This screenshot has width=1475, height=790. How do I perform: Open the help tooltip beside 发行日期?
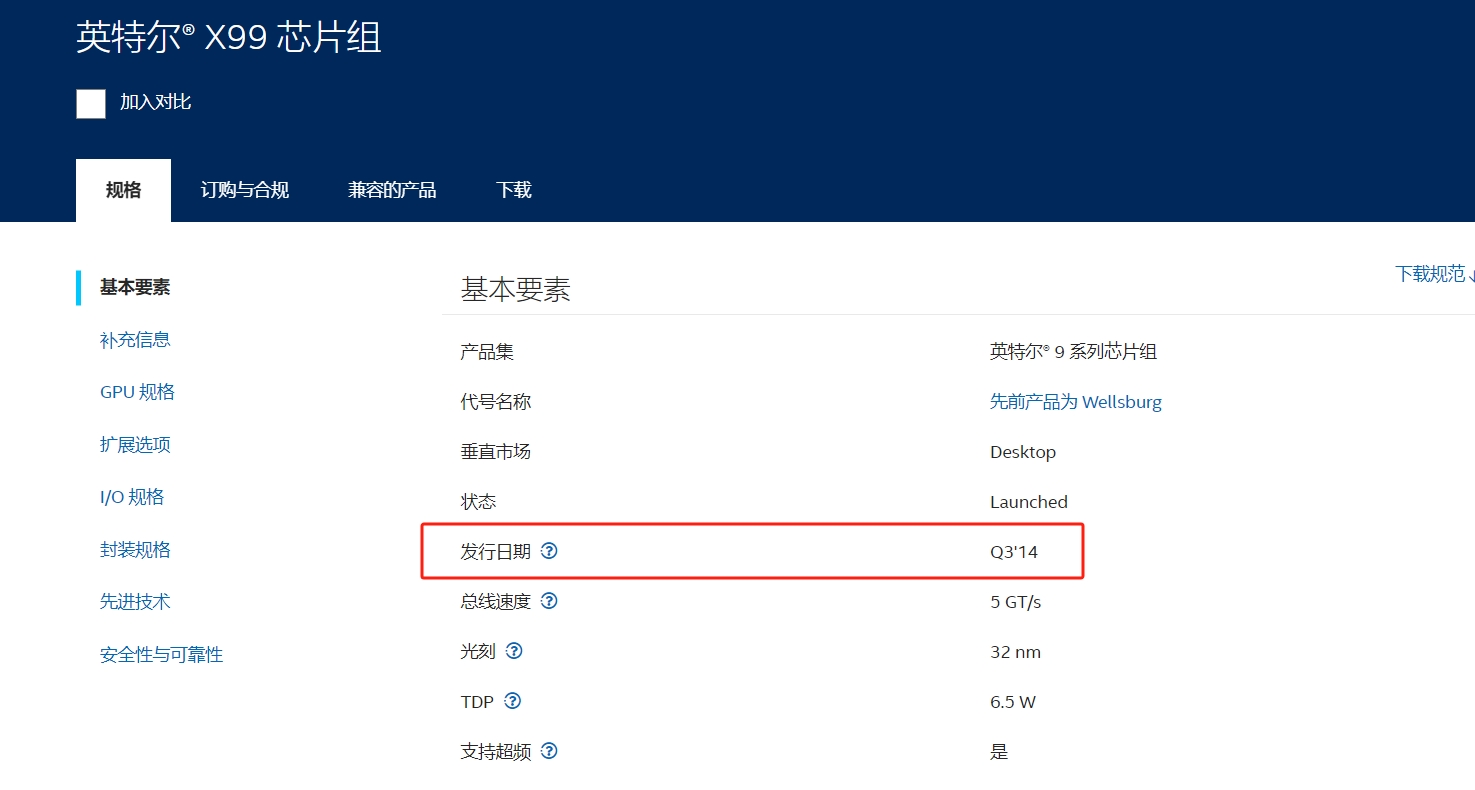(549, 550)
